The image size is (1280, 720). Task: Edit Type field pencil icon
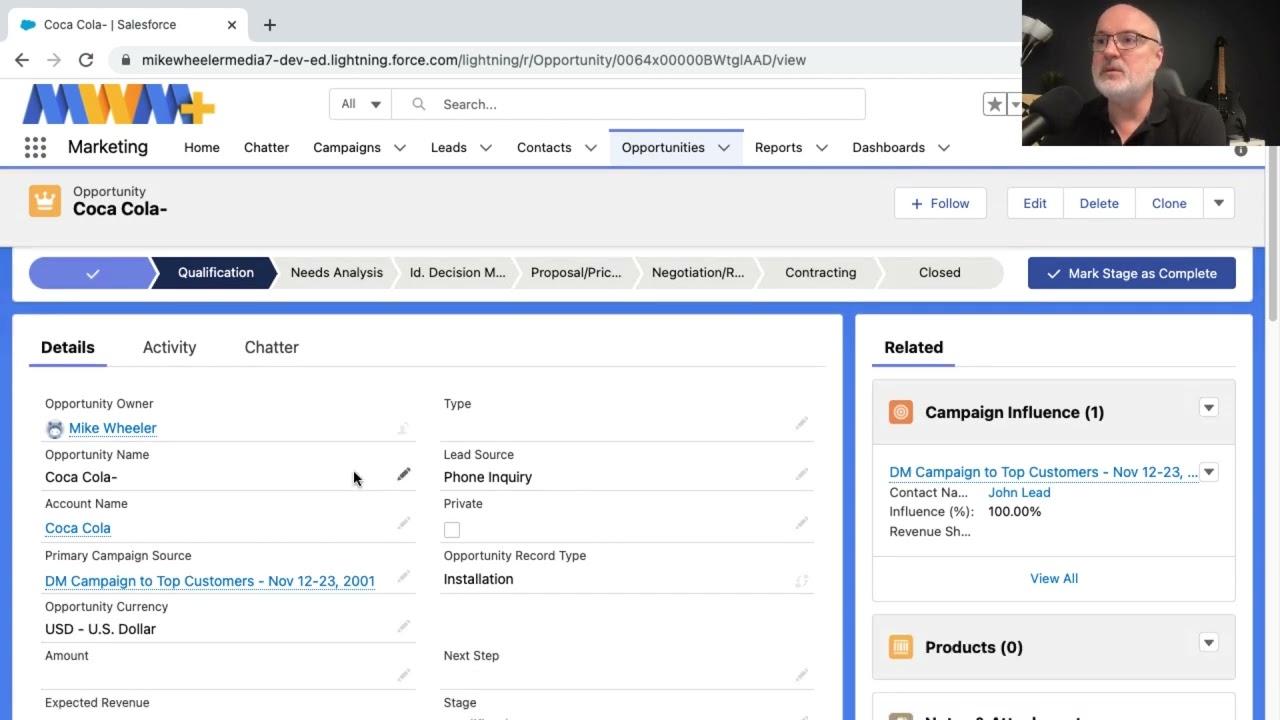[802, 423]
